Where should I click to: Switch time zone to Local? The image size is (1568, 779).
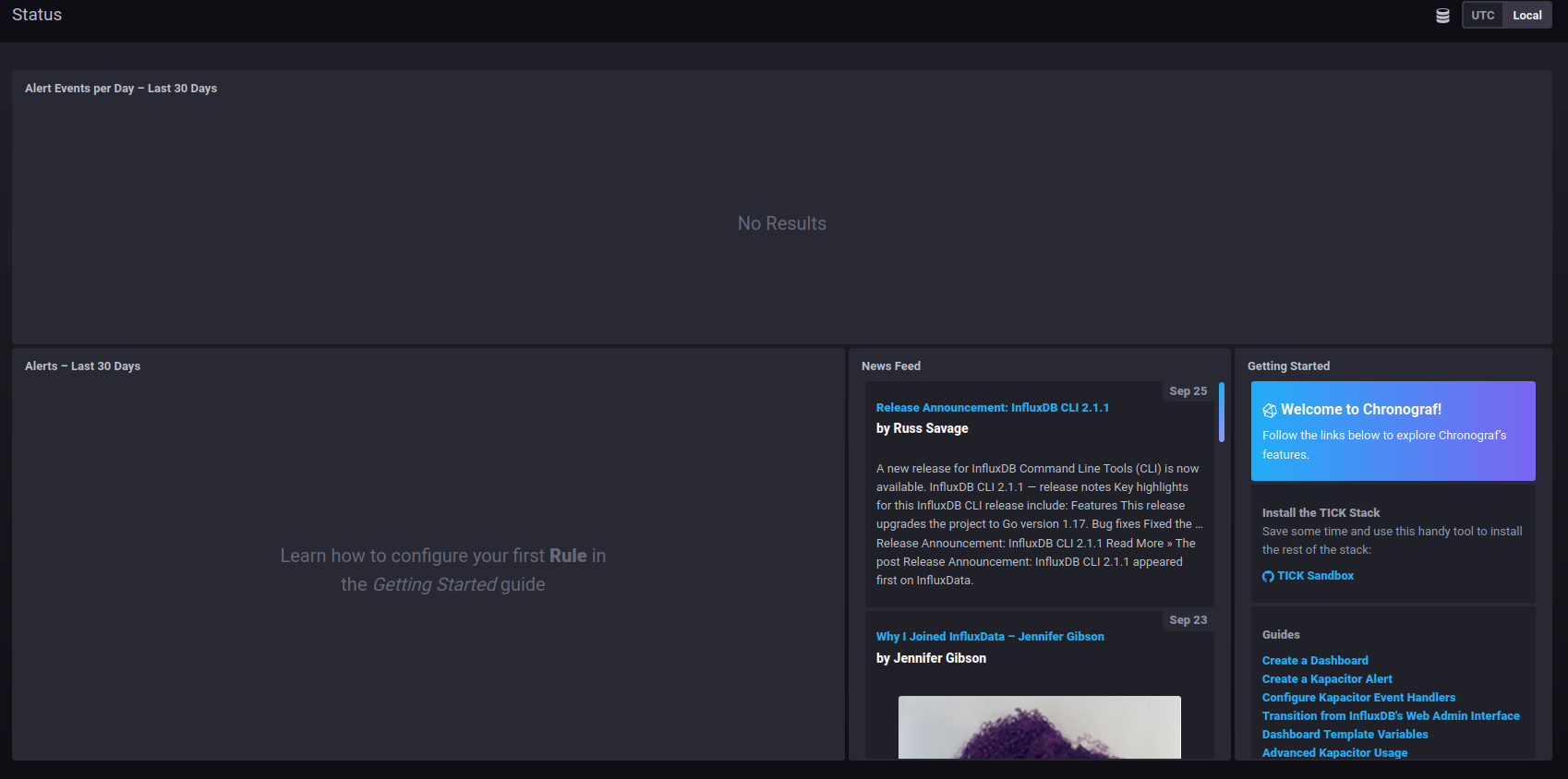tap(1527, 16)
